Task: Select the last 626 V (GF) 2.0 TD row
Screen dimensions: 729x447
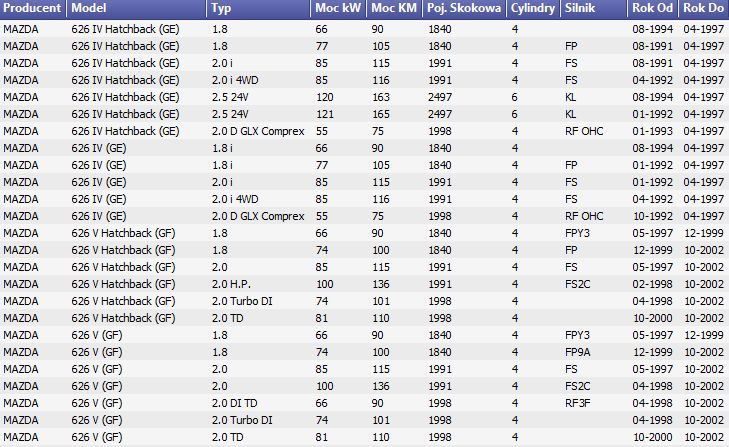Action: pyautogui.click(x=364, y=437)
